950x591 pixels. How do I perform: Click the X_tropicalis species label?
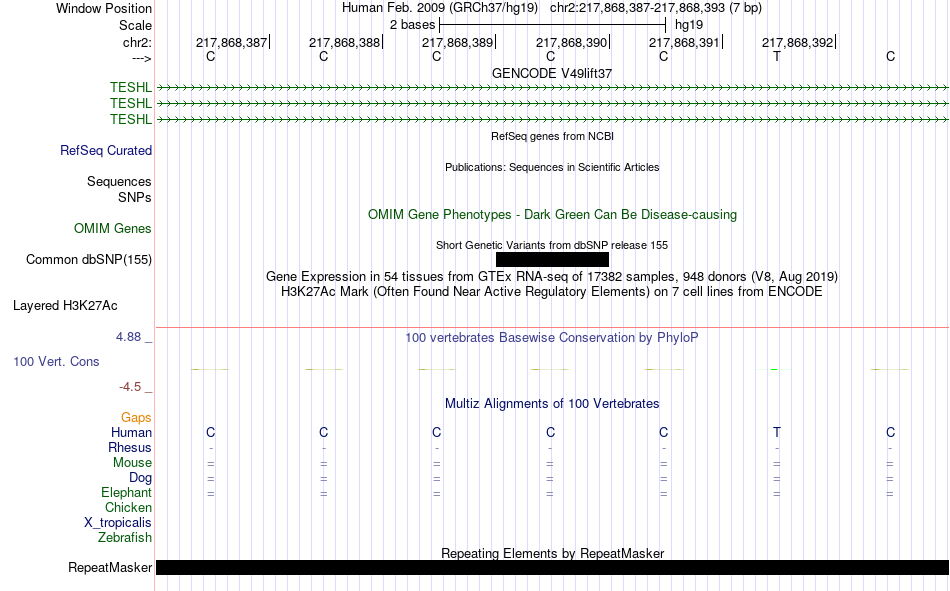click(118, 523)
